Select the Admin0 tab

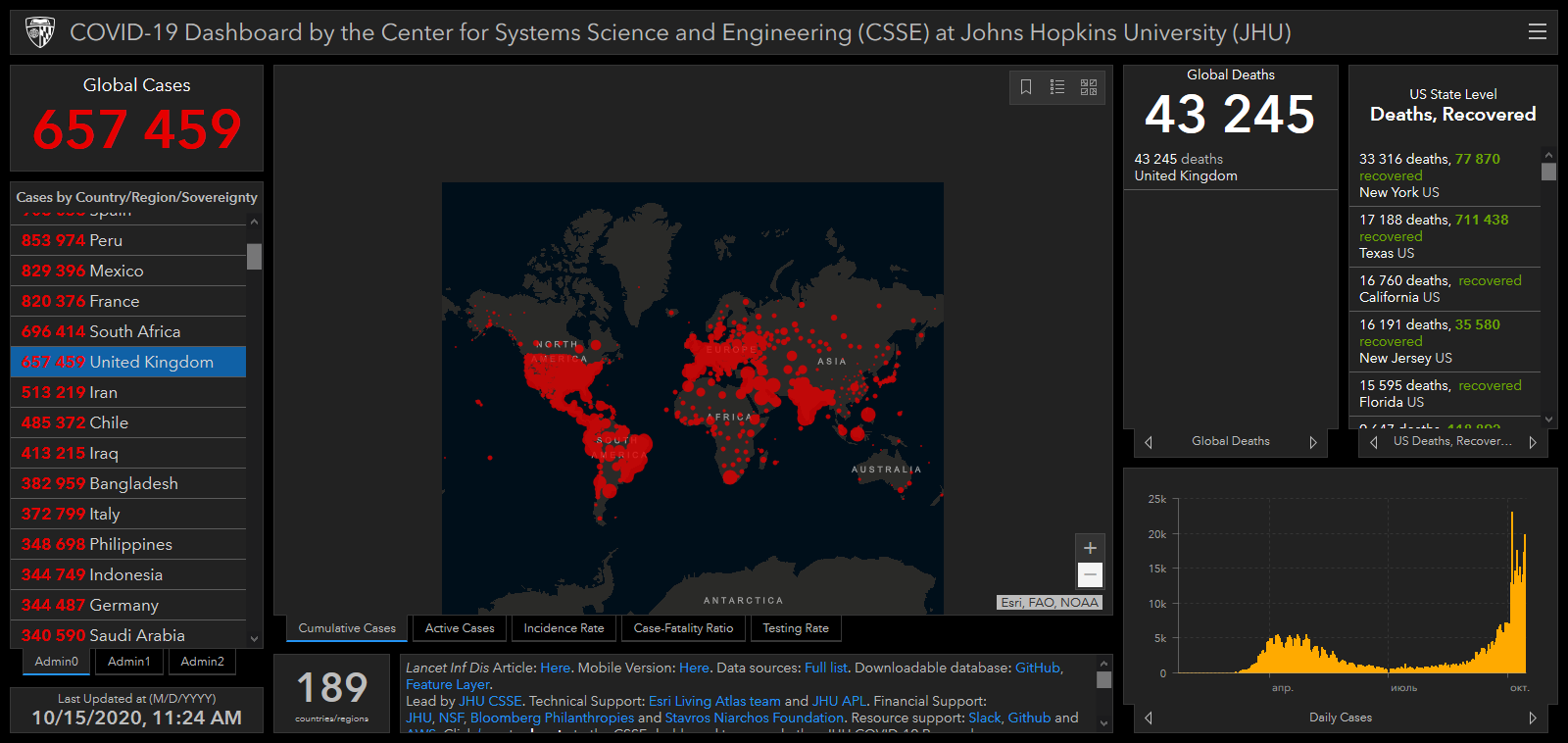57,662
